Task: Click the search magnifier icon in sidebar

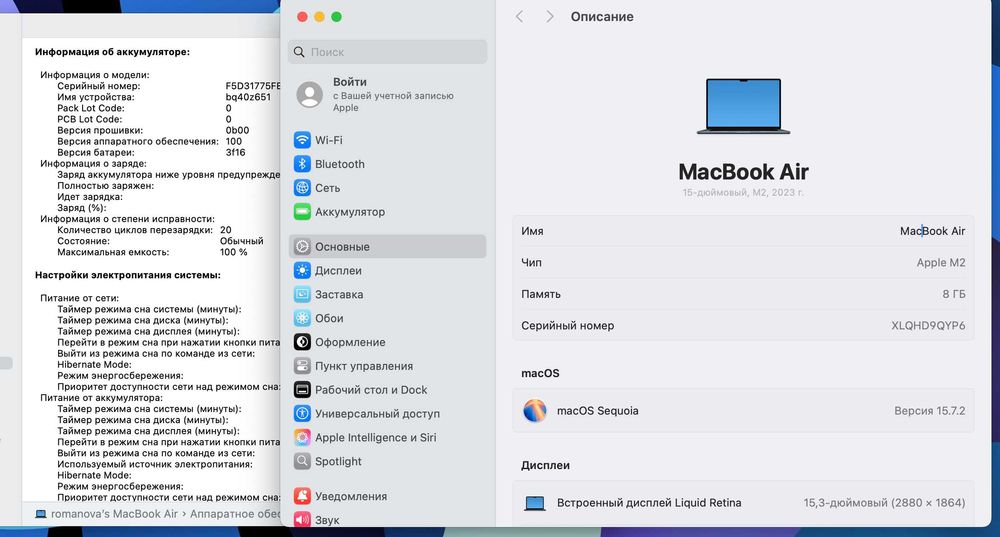Action: [x=299, y=52]
